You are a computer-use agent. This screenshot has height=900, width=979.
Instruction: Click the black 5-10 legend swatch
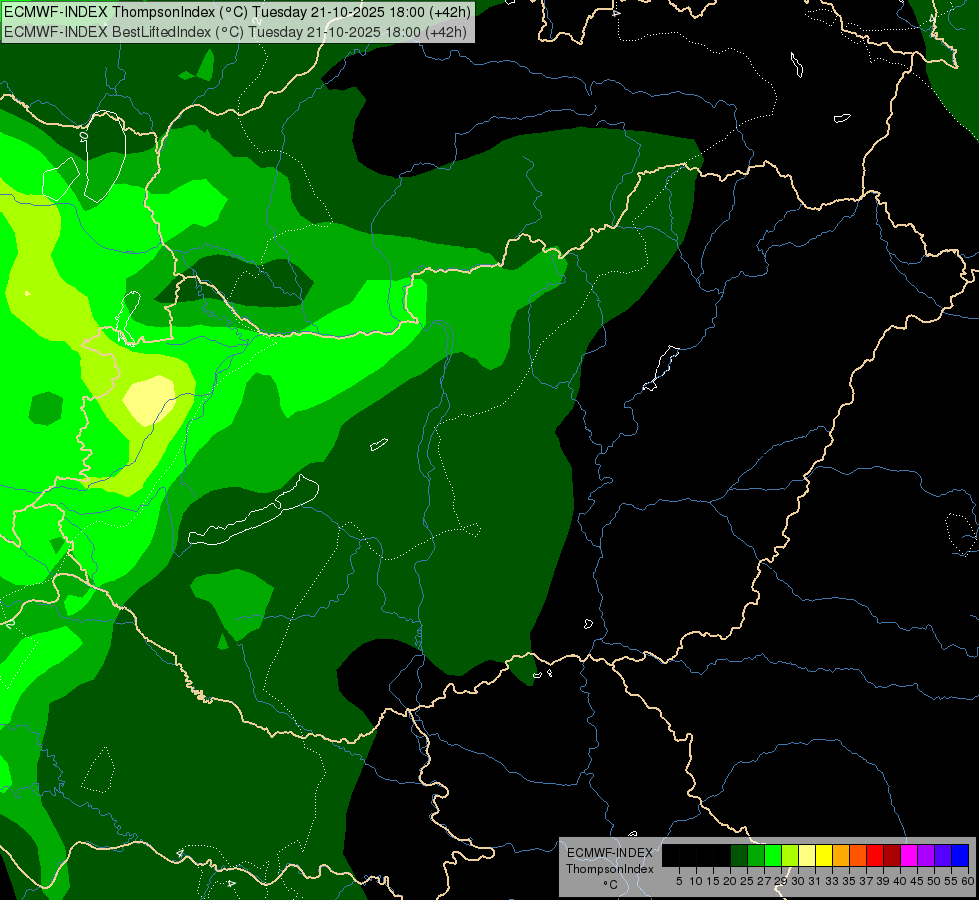click(687, 855)
